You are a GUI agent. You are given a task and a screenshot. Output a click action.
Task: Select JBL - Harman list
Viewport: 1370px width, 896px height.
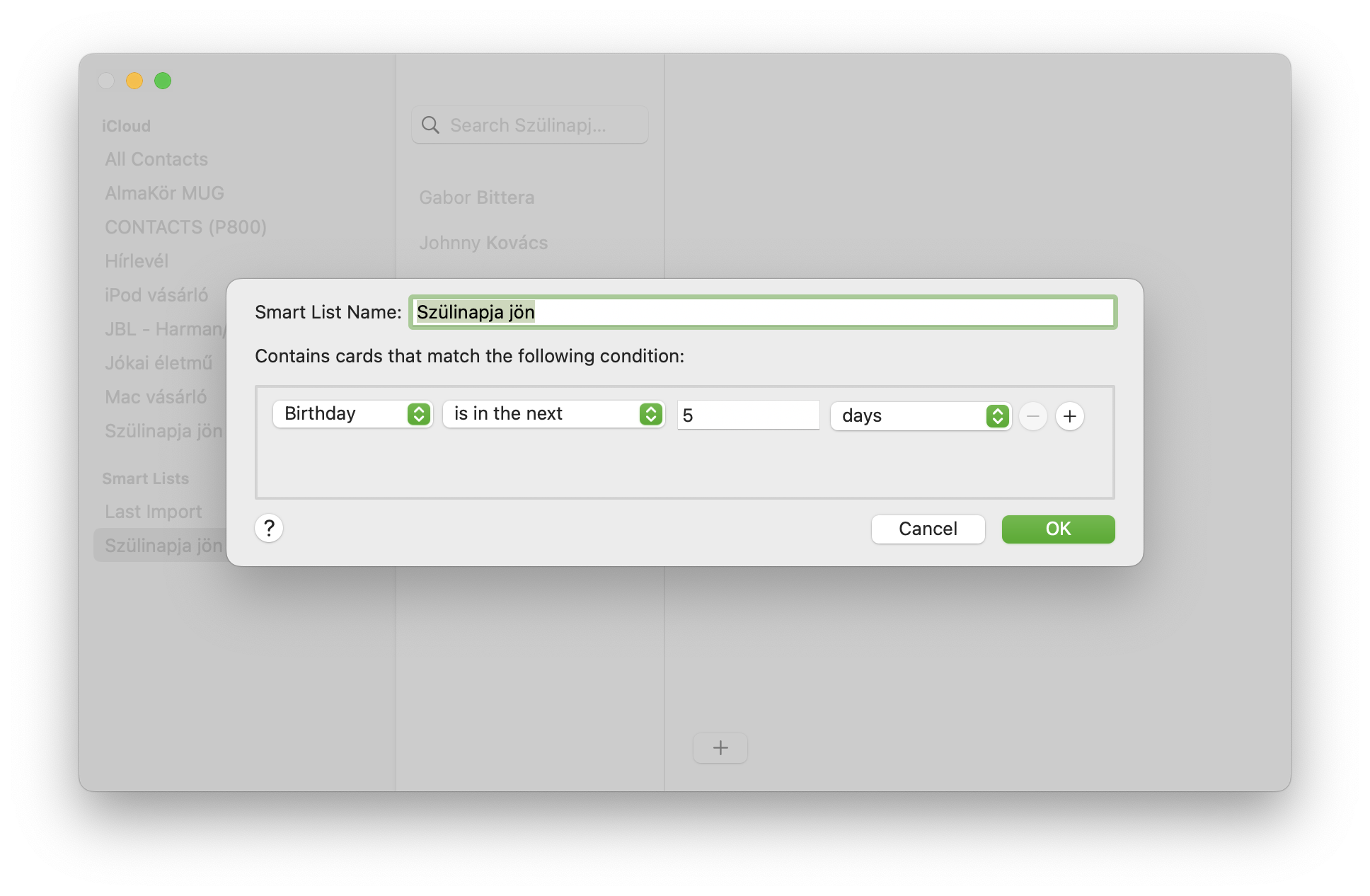[165, 329]
